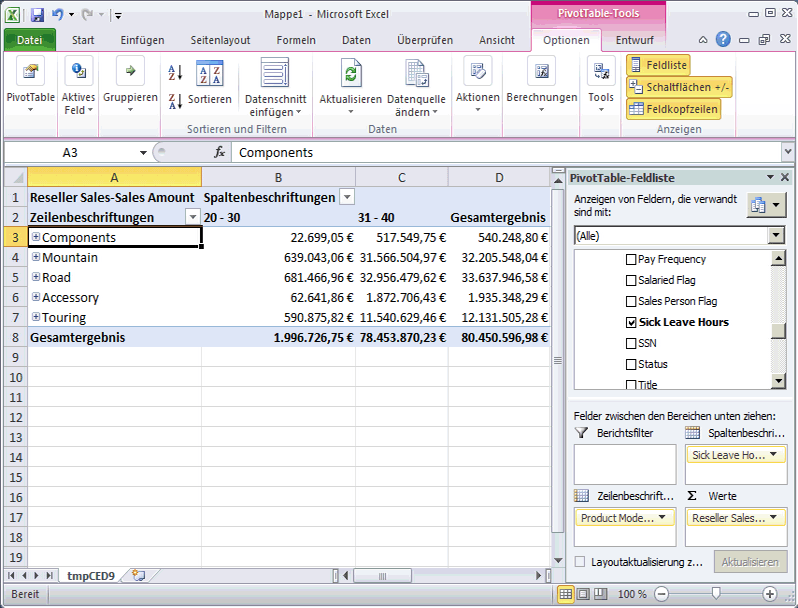Toggle the Feldkopfzeilen button

(674, 109)
